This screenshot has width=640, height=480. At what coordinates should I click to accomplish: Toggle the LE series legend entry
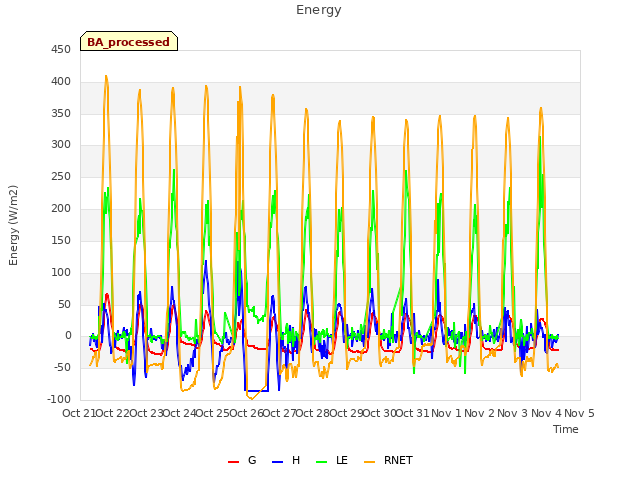(x=332, y=460)
